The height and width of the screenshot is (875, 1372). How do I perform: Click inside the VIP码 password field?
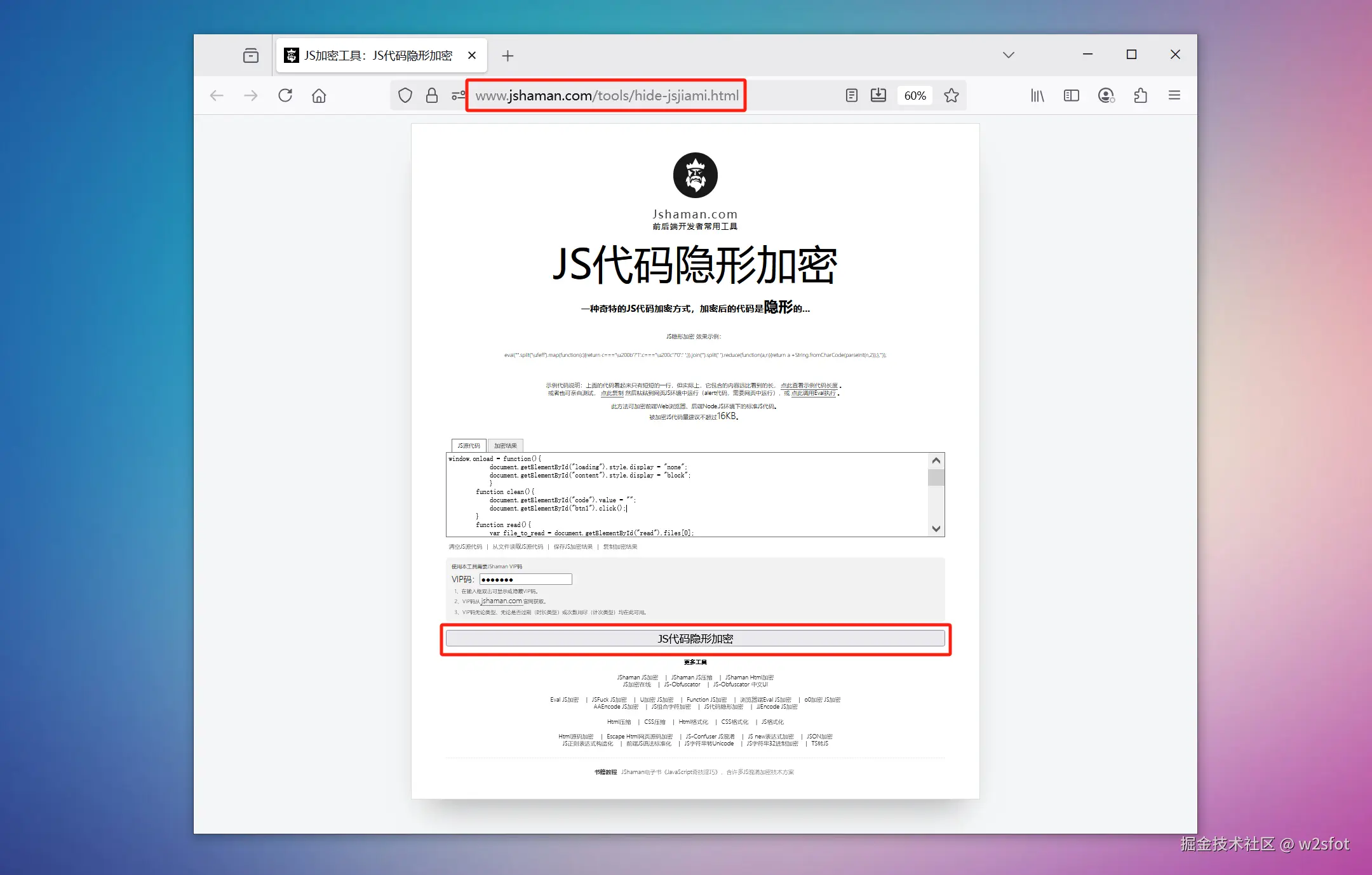[x=525, y=578]
